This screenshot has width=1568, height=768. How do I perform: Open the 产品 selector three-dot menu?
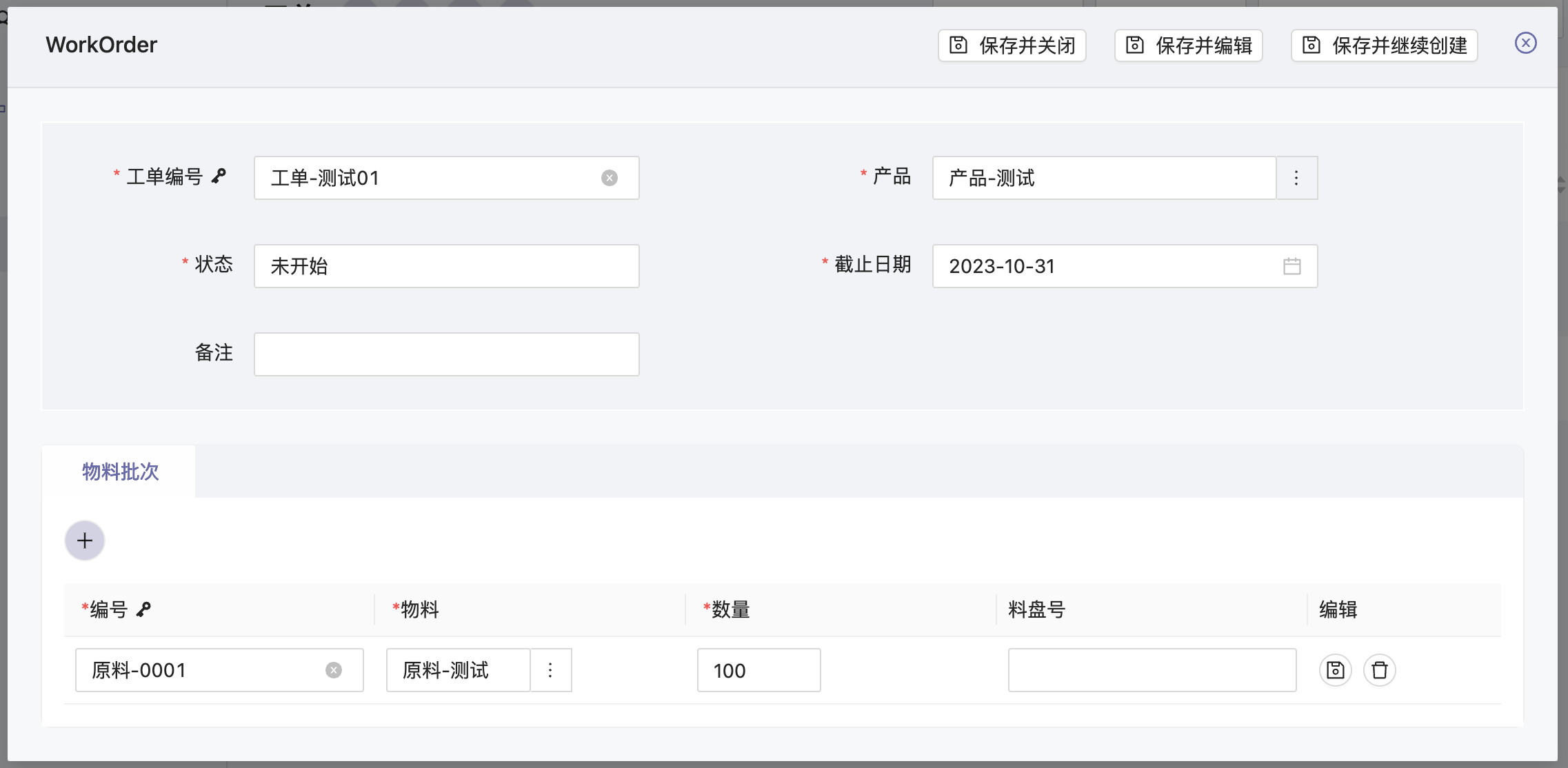(1296, 178)
